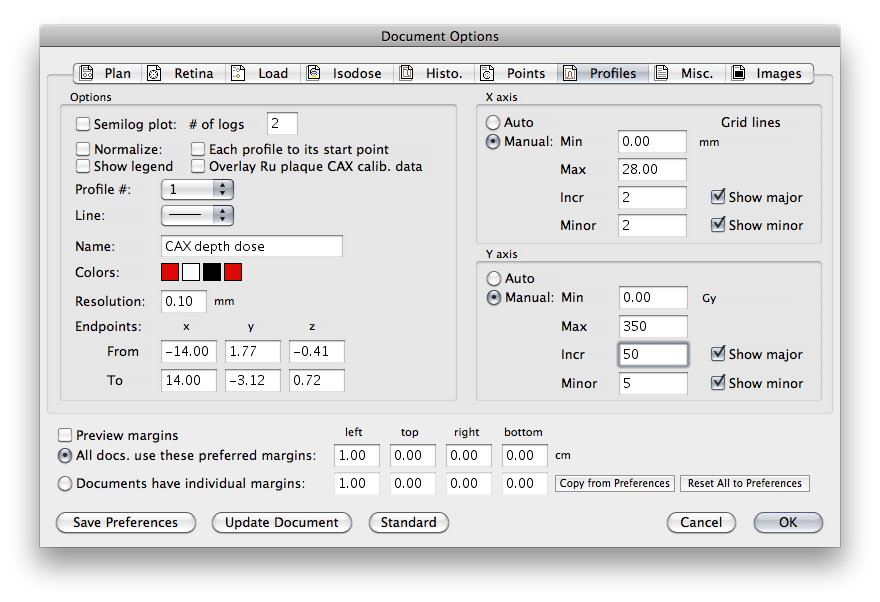
Task: Click the Standard button
Action: tap(409, 522)
